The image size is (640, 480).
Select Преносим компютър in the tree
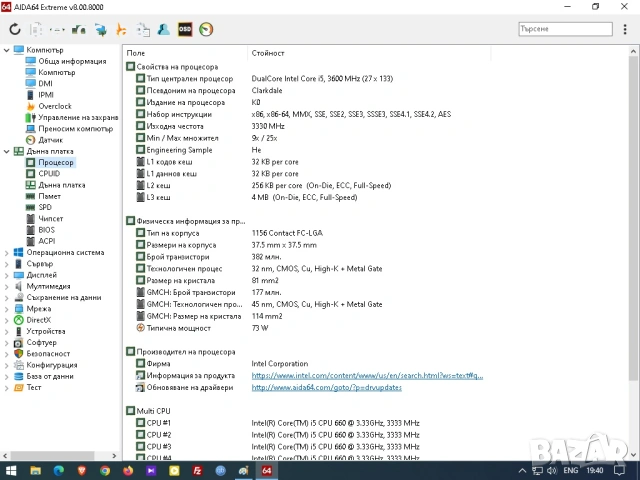click(x=76, y=129)
